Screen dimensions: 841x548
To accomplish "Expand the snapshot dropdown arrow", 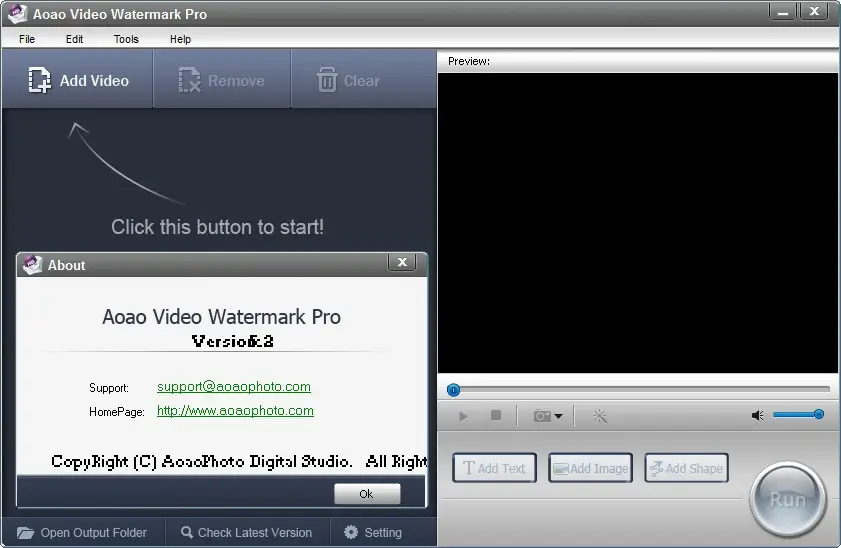I will [558, 417].
